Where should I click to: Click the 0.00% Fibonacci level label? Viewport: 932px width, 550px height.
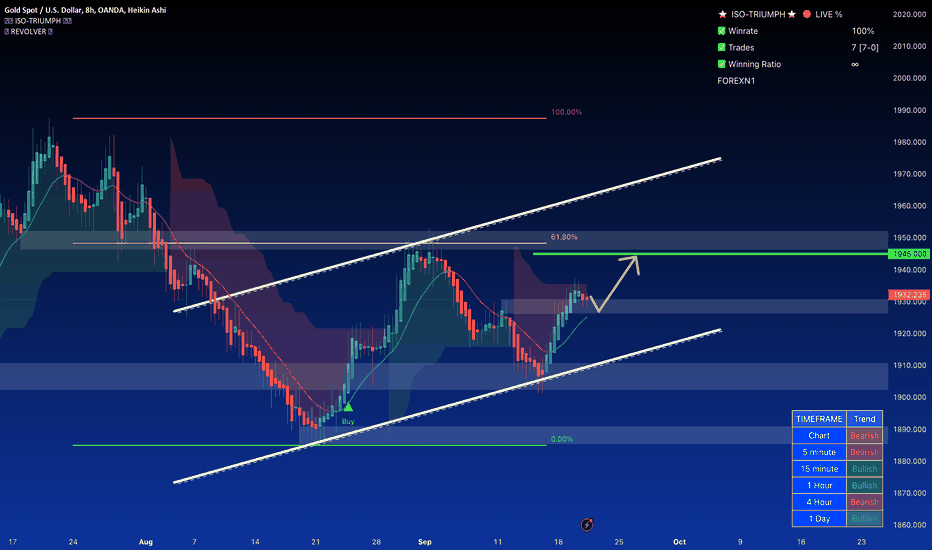pos(562,439)
